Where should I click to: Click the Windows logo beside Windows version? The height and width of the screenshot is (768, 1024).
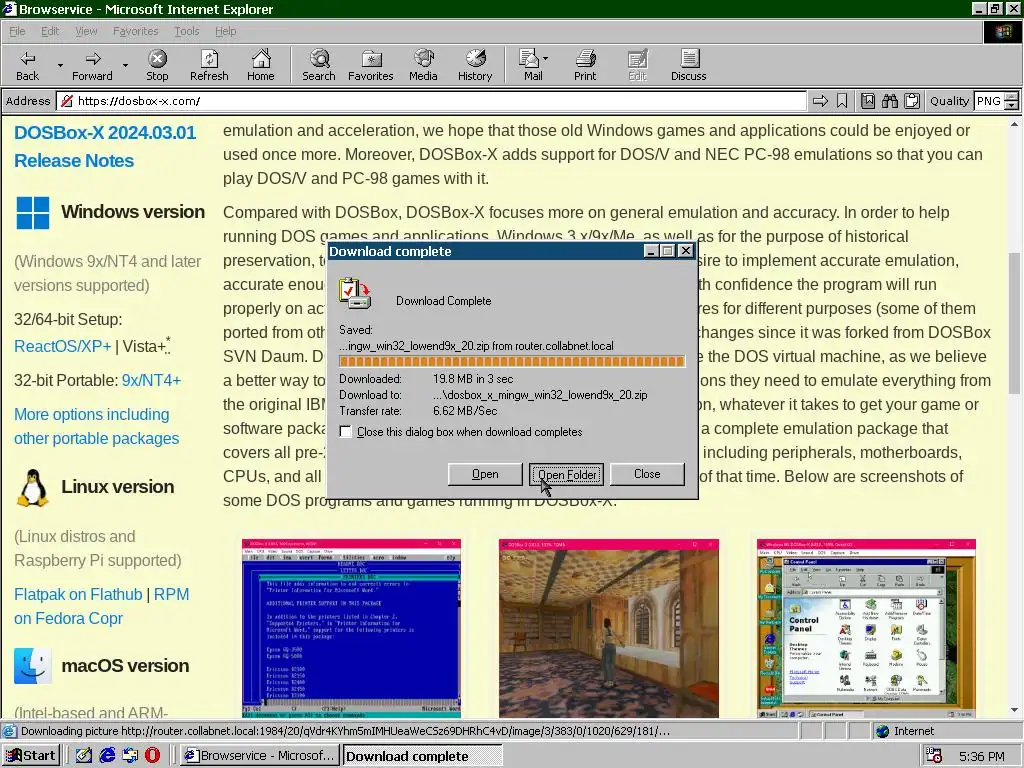[x=33, y=213]
